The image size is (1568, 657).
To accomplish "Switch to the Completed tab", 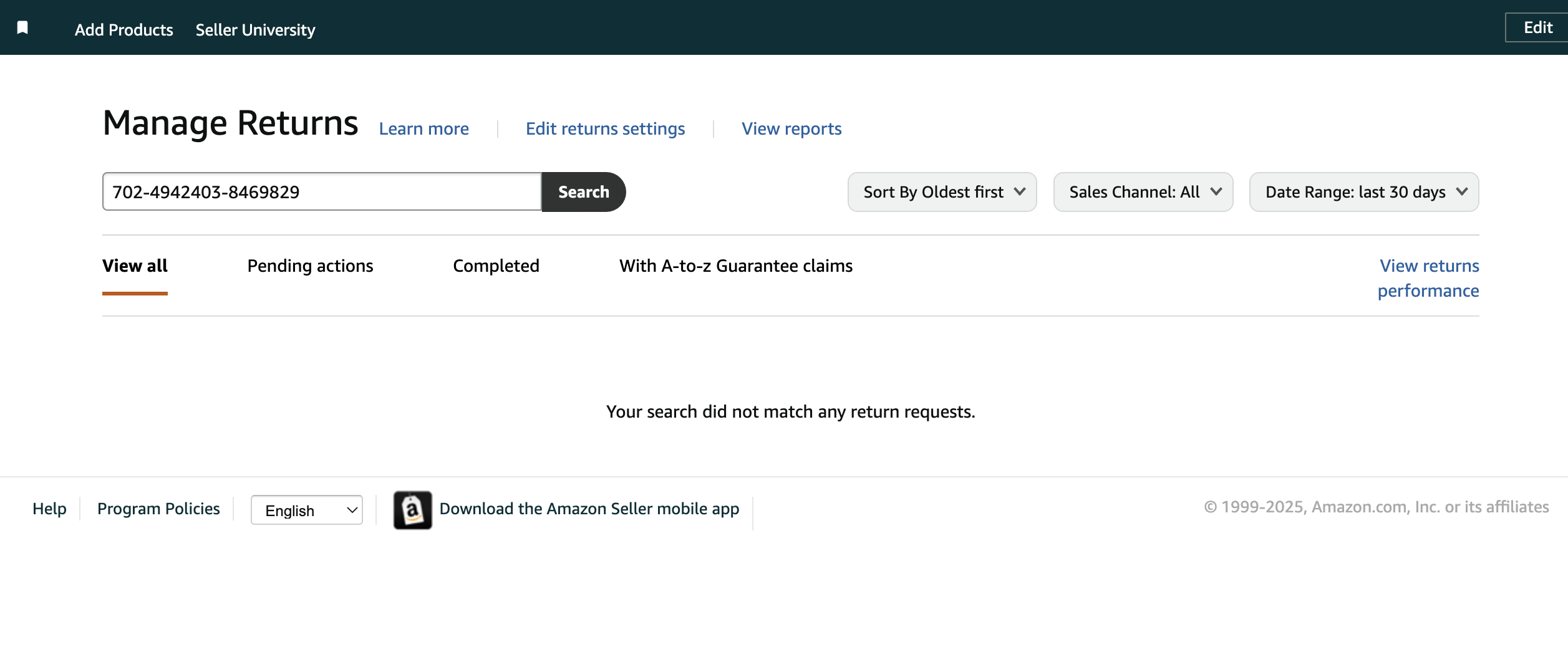I will point(496,266).
